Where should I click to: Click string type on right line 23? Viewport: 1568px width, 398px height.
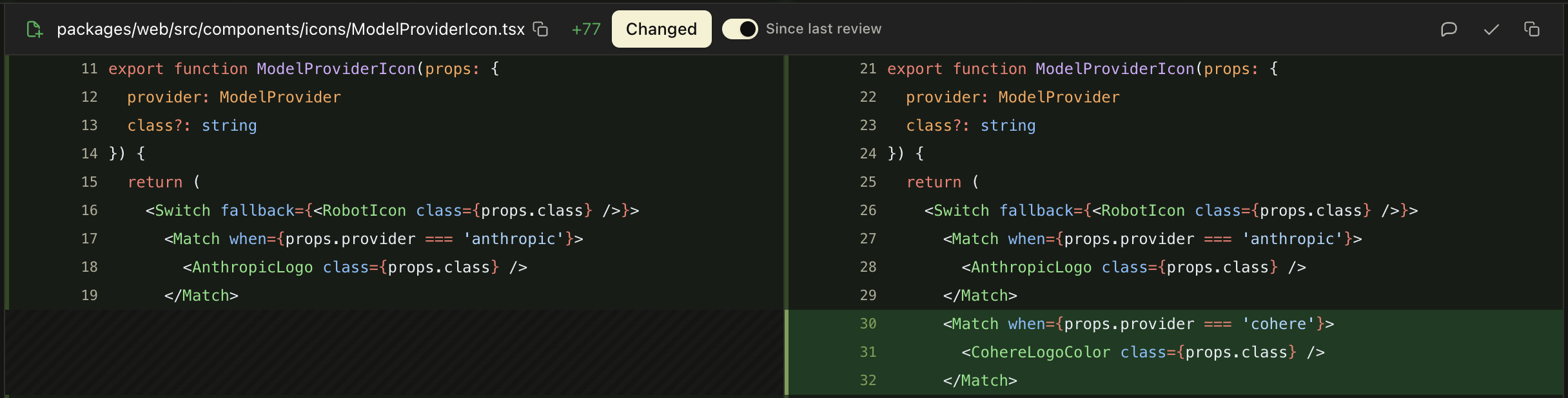(1008, 126)
